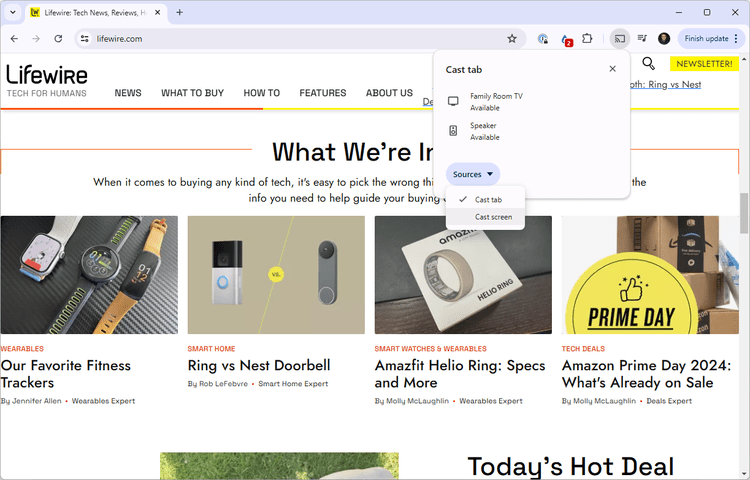Open Amazon Prime Day 2024 article
This screenshot has height=480, width=750.
646,374
